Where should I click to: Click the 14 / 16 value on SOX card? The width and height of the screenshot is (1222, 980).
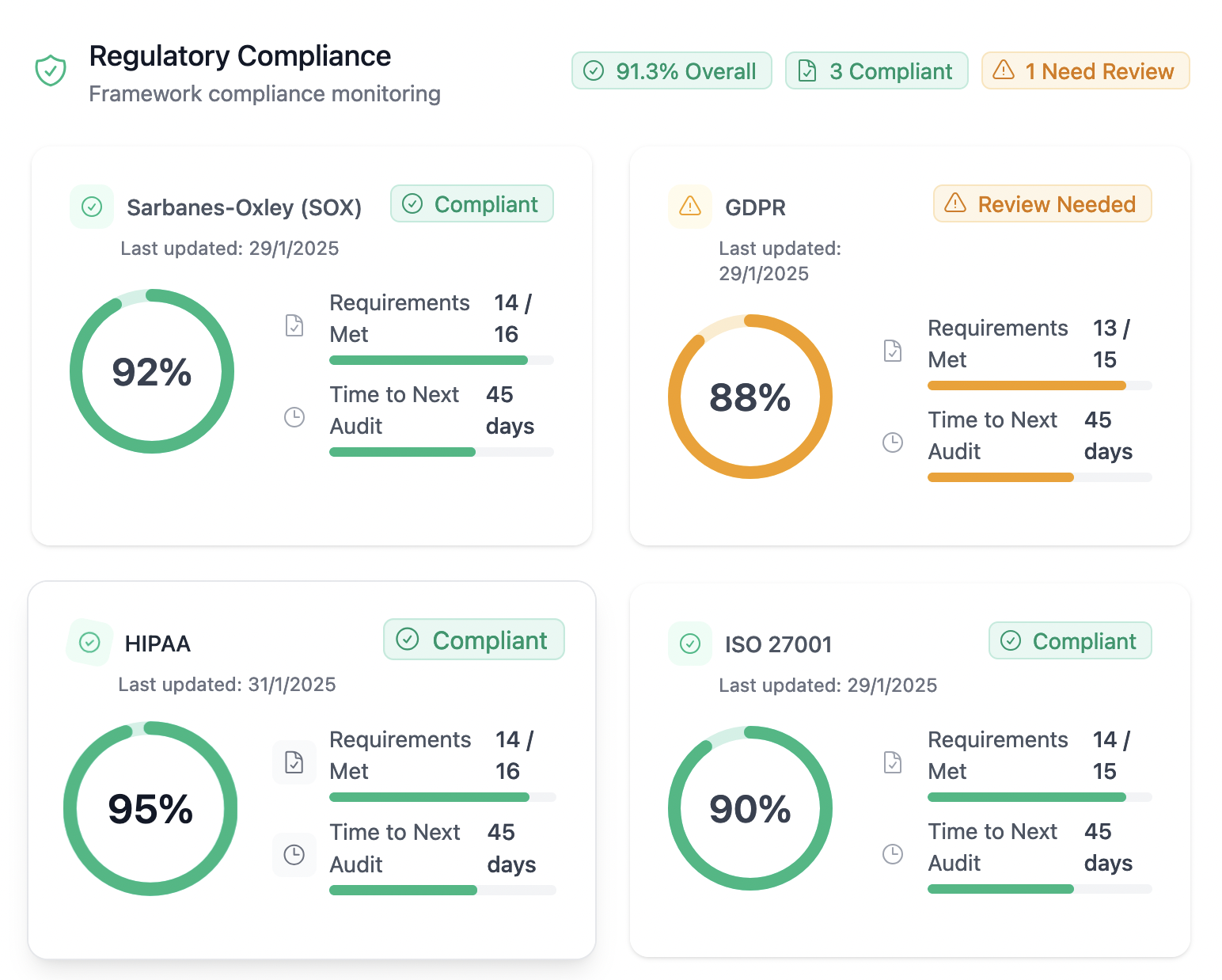click(513, 318)
